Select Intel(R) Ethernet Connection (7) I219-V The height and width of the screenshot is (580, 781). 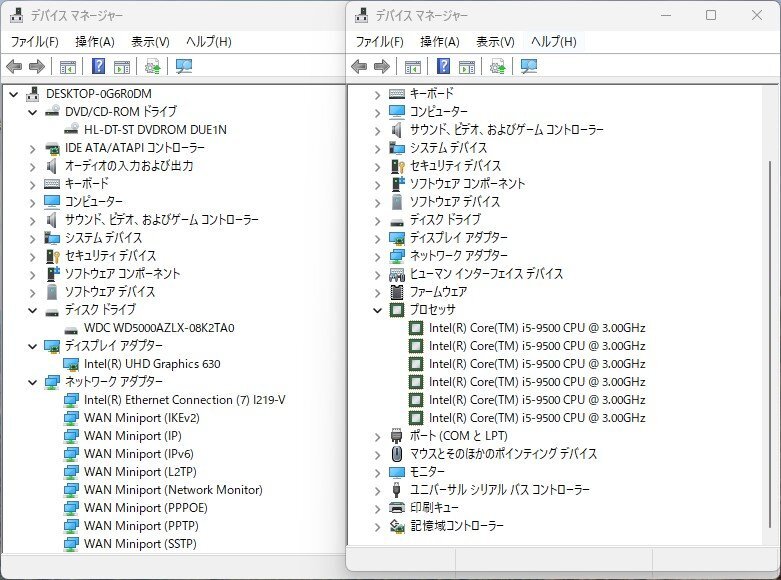click(x=184, y=400)
